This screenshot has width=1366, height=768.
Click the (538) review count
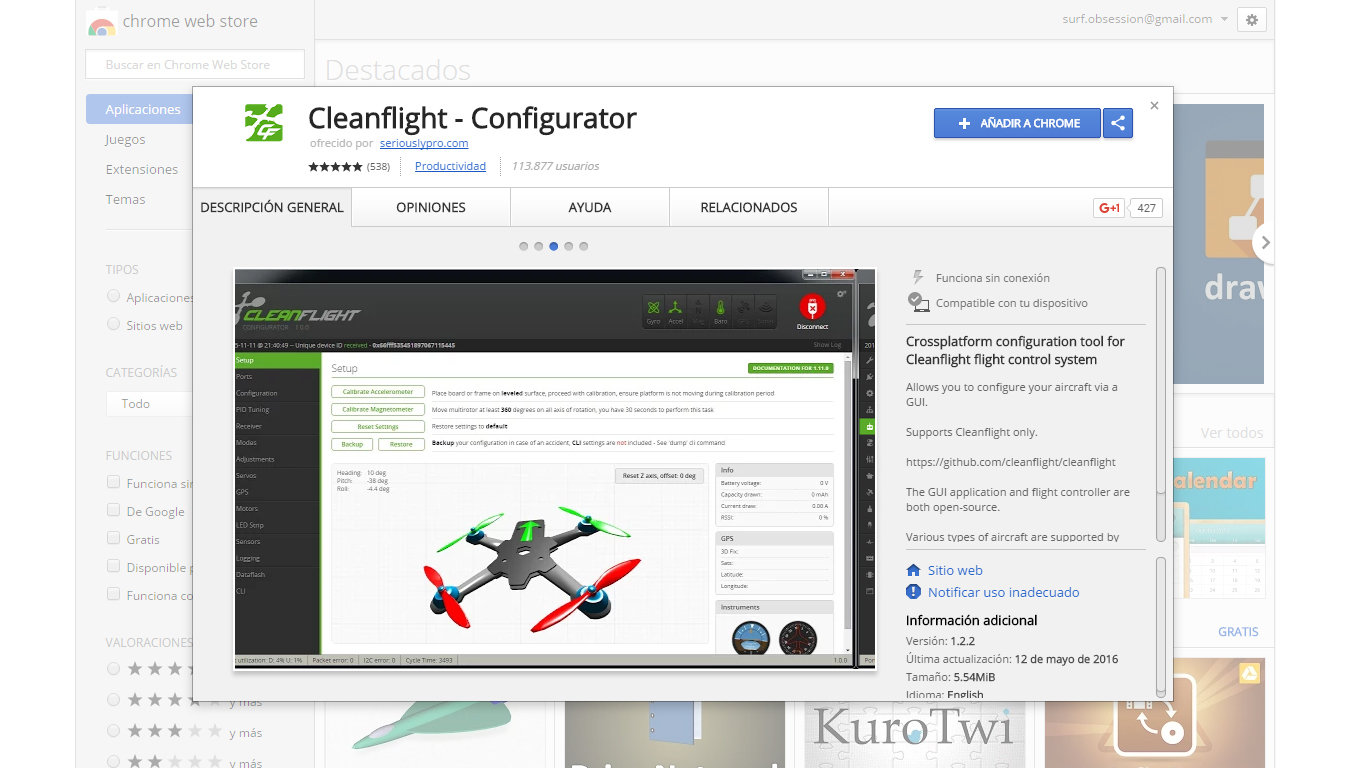tap(378, 167)
